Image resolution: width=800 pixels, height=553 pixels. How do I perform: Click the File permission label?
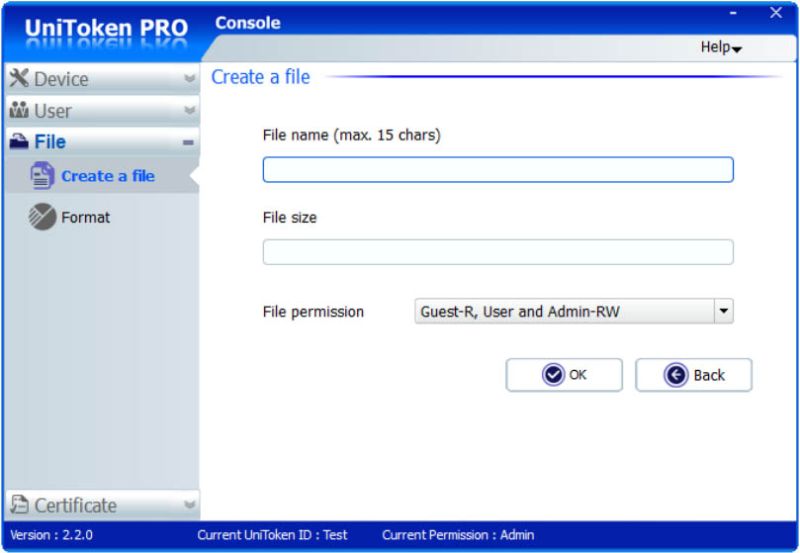pyautogui.click(x=313, y=311)
